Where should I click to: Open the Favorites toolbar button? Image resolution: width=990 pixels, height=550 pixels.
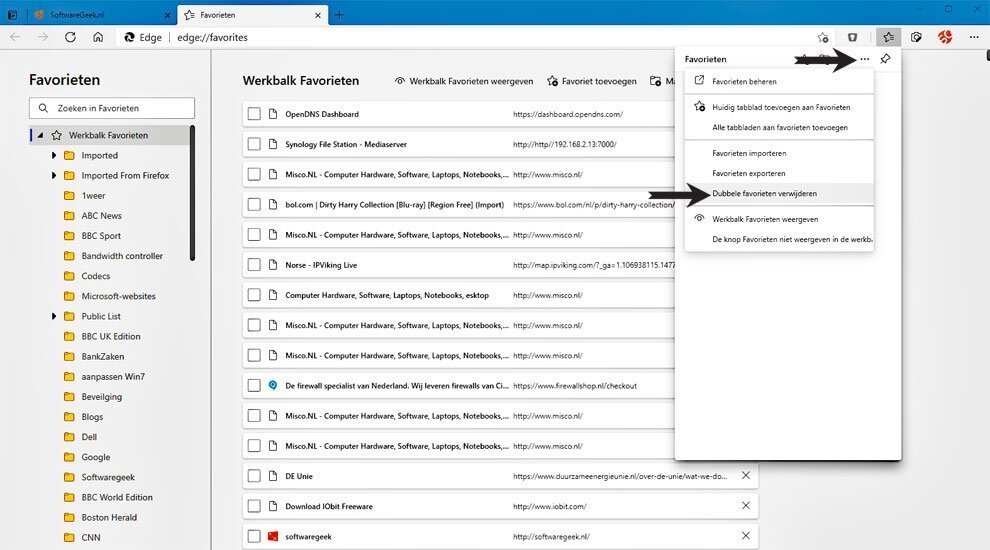(x=888, y=37)
